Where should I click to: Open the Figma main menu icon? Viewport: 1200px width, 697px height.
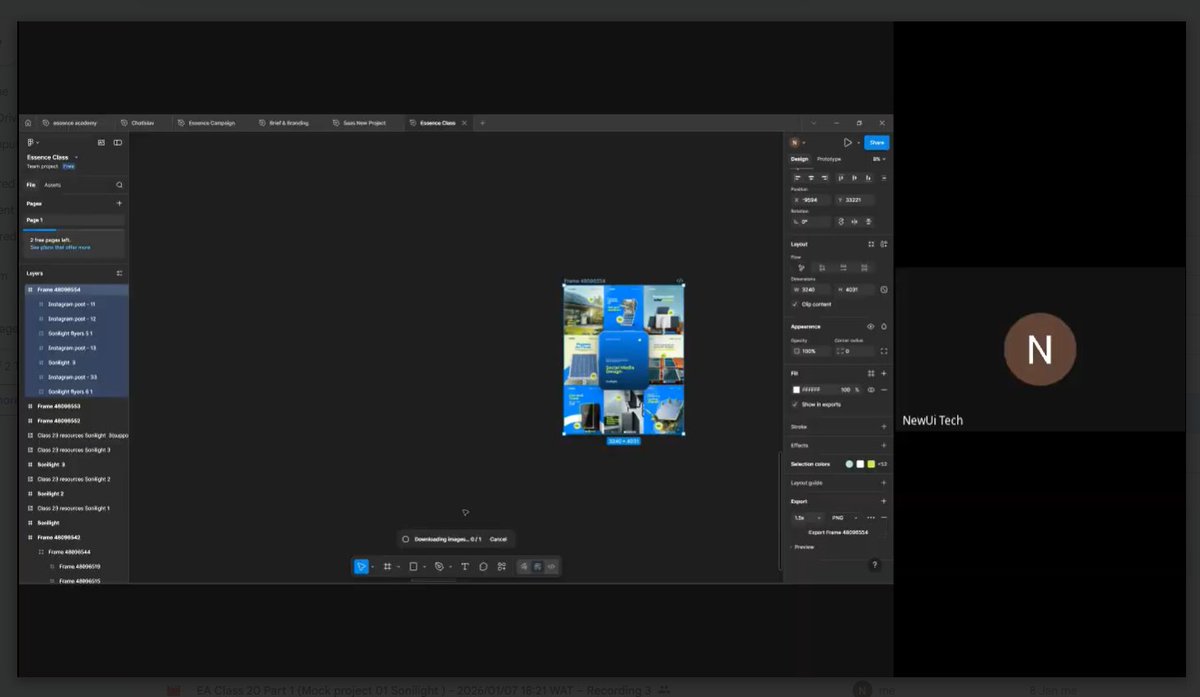click(x=32, y=143)
